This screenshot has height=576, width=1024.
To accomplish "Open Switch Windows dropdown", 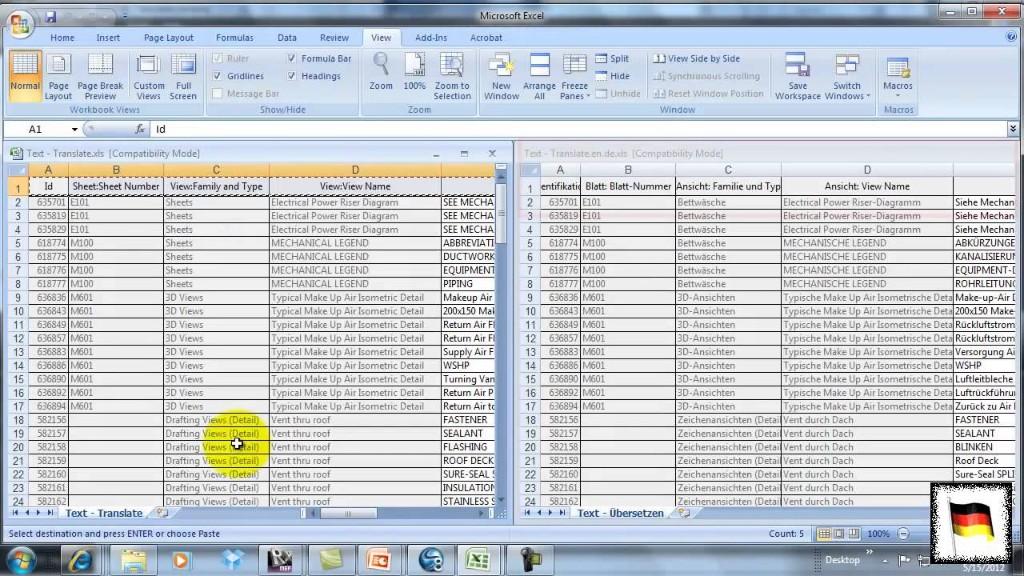I will coord(847,76).
